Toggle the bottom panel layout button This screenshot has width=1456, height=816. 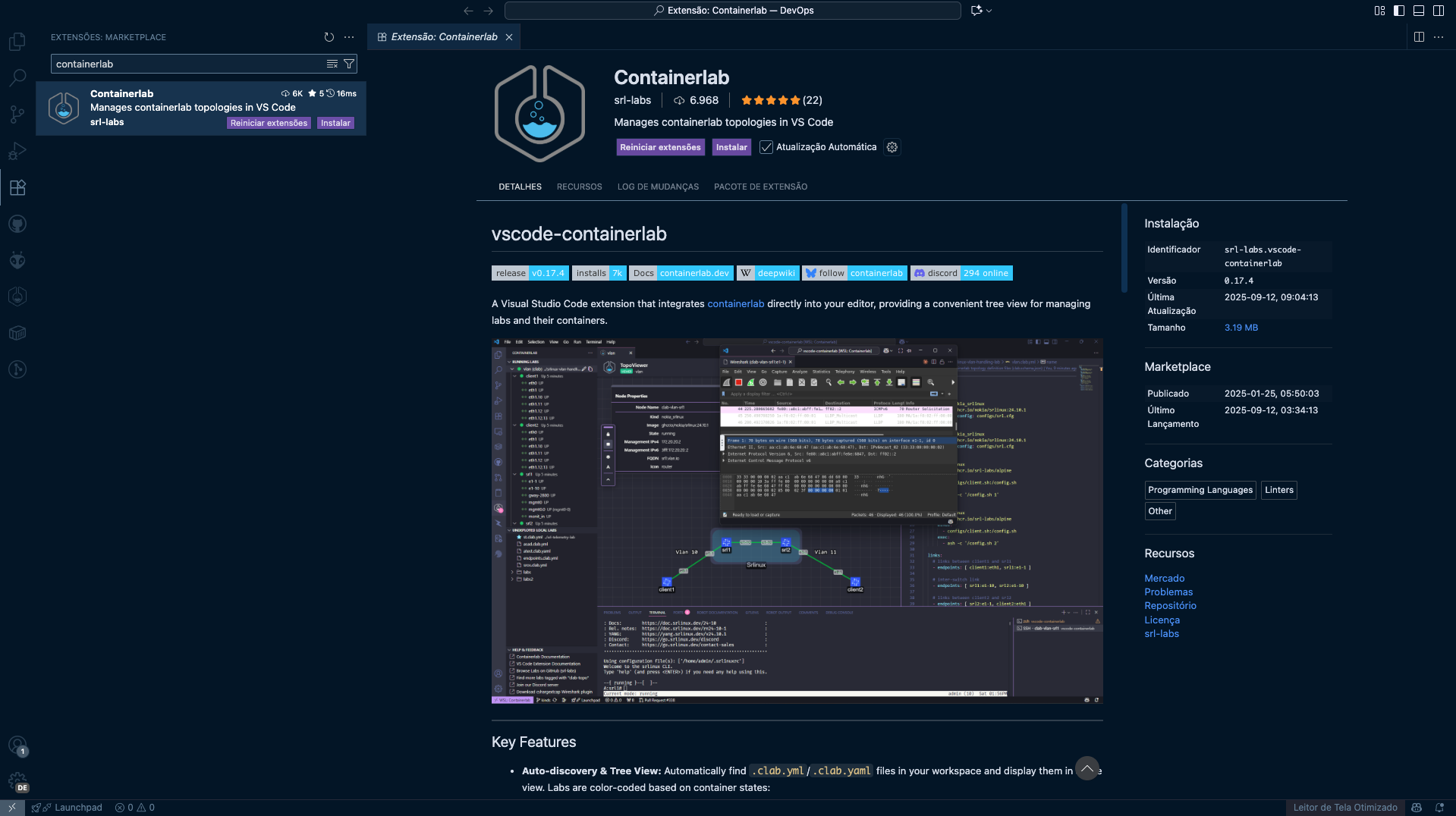coord(1419,11)
